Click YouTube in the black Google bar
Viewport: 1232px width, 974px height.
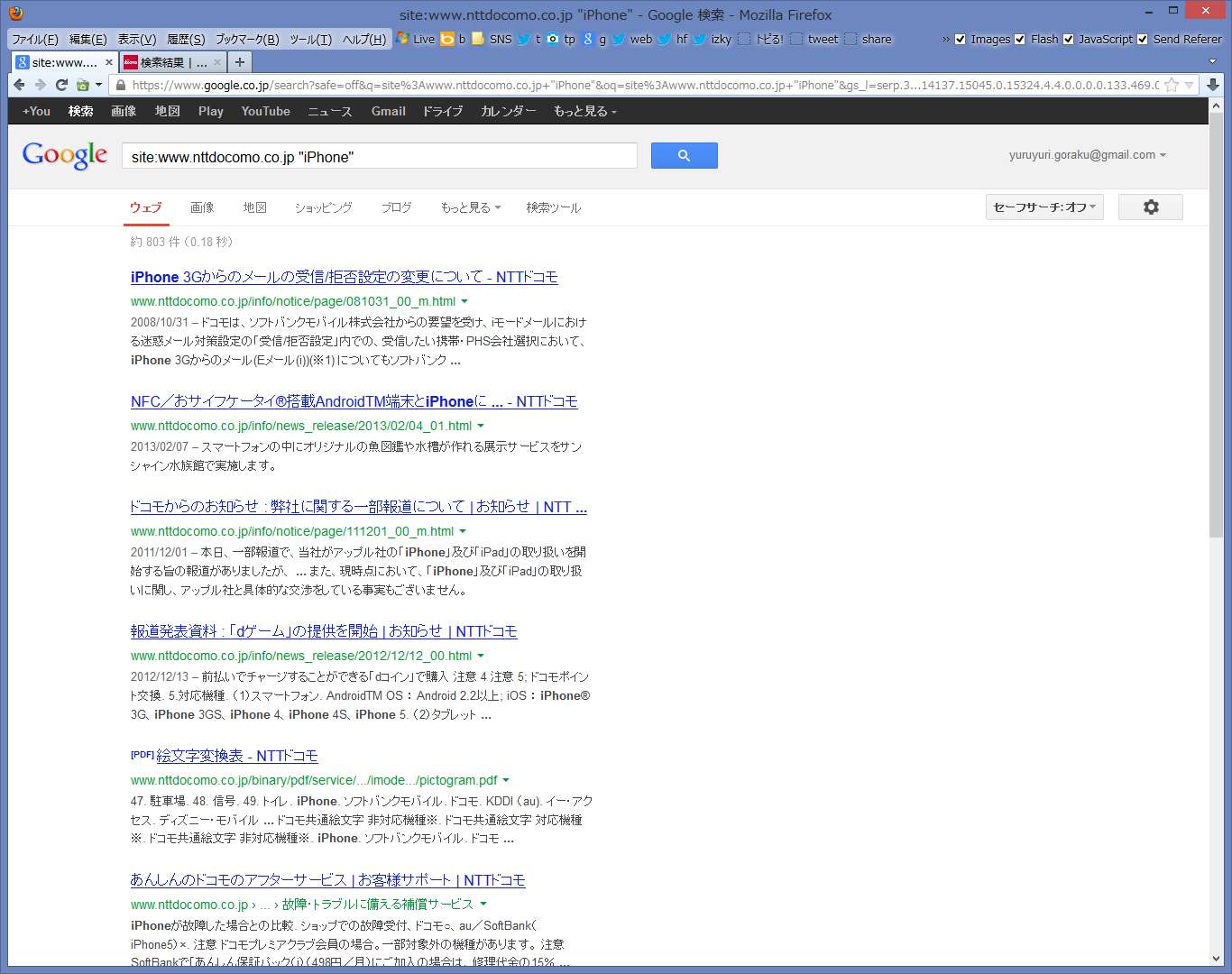(x=266, y=111)
